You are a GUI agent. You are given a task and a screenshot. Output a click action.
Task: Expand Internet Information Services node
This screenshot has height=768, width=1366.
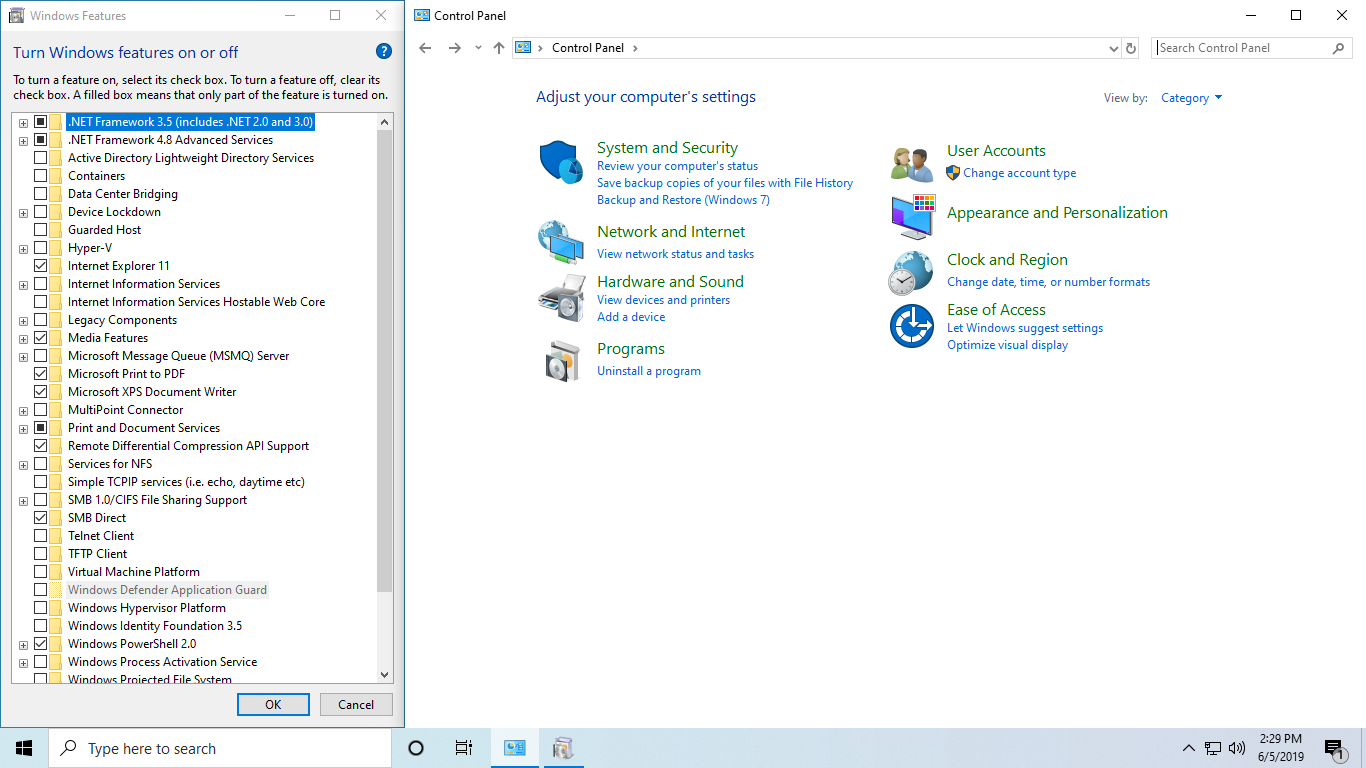click(23, 284)
